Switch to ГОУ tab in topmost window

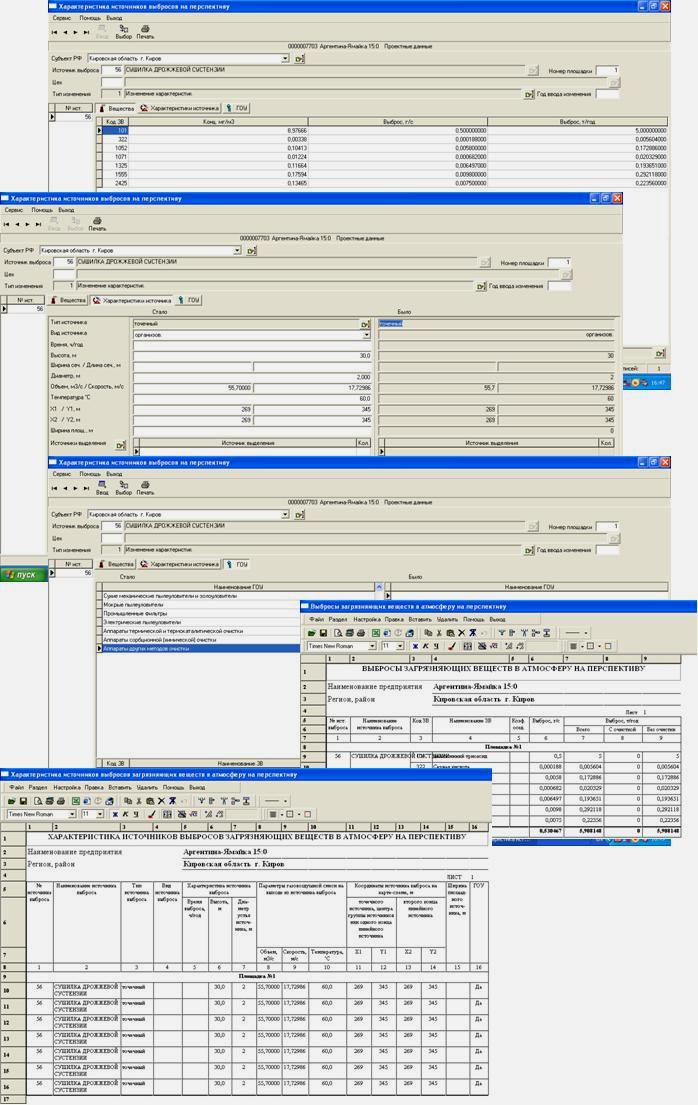[x=236, y=107]
